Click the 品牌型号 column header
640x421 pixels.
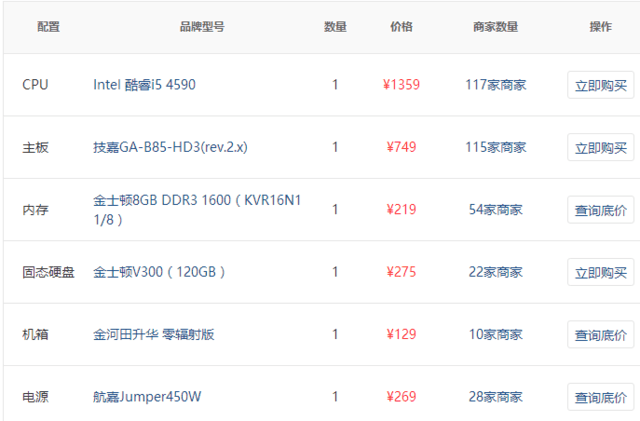coord(202,27)
